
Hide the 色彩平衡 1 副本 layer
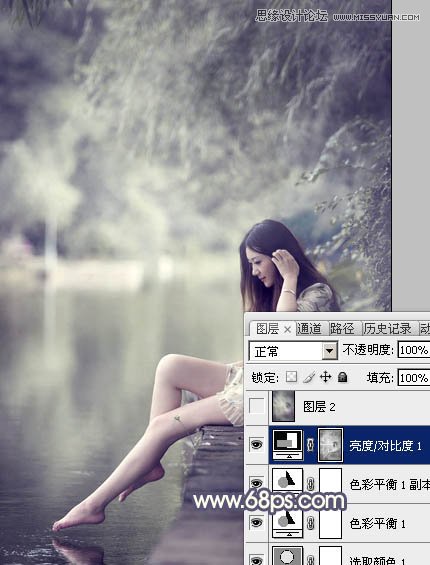256,483
